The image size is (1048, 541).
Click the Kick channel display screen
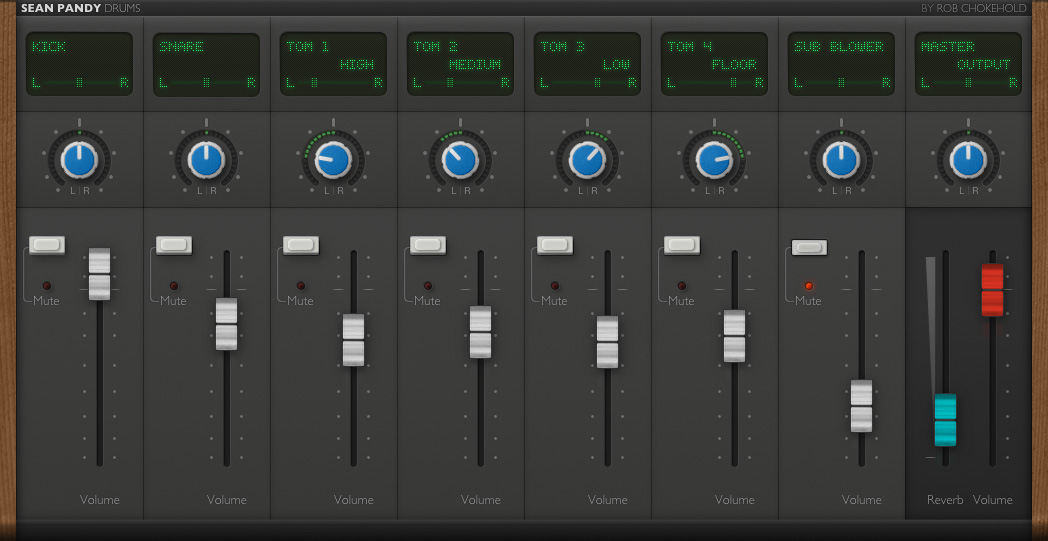[80, 64]
